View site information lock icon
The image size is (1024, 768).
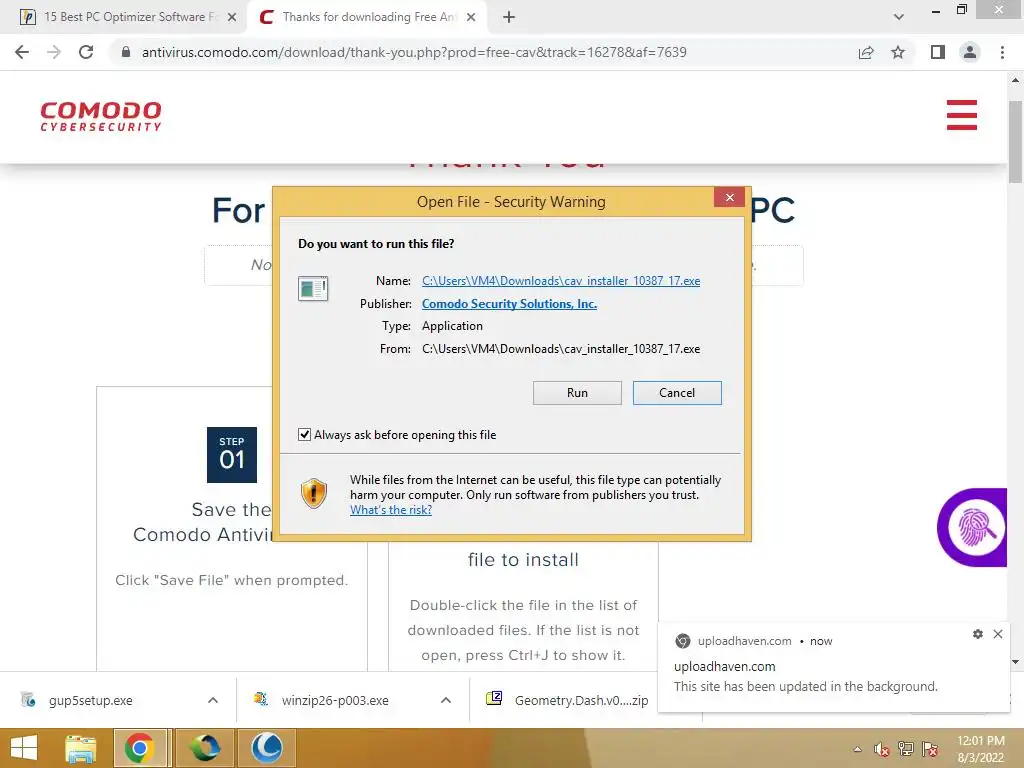tap(126, 52)
